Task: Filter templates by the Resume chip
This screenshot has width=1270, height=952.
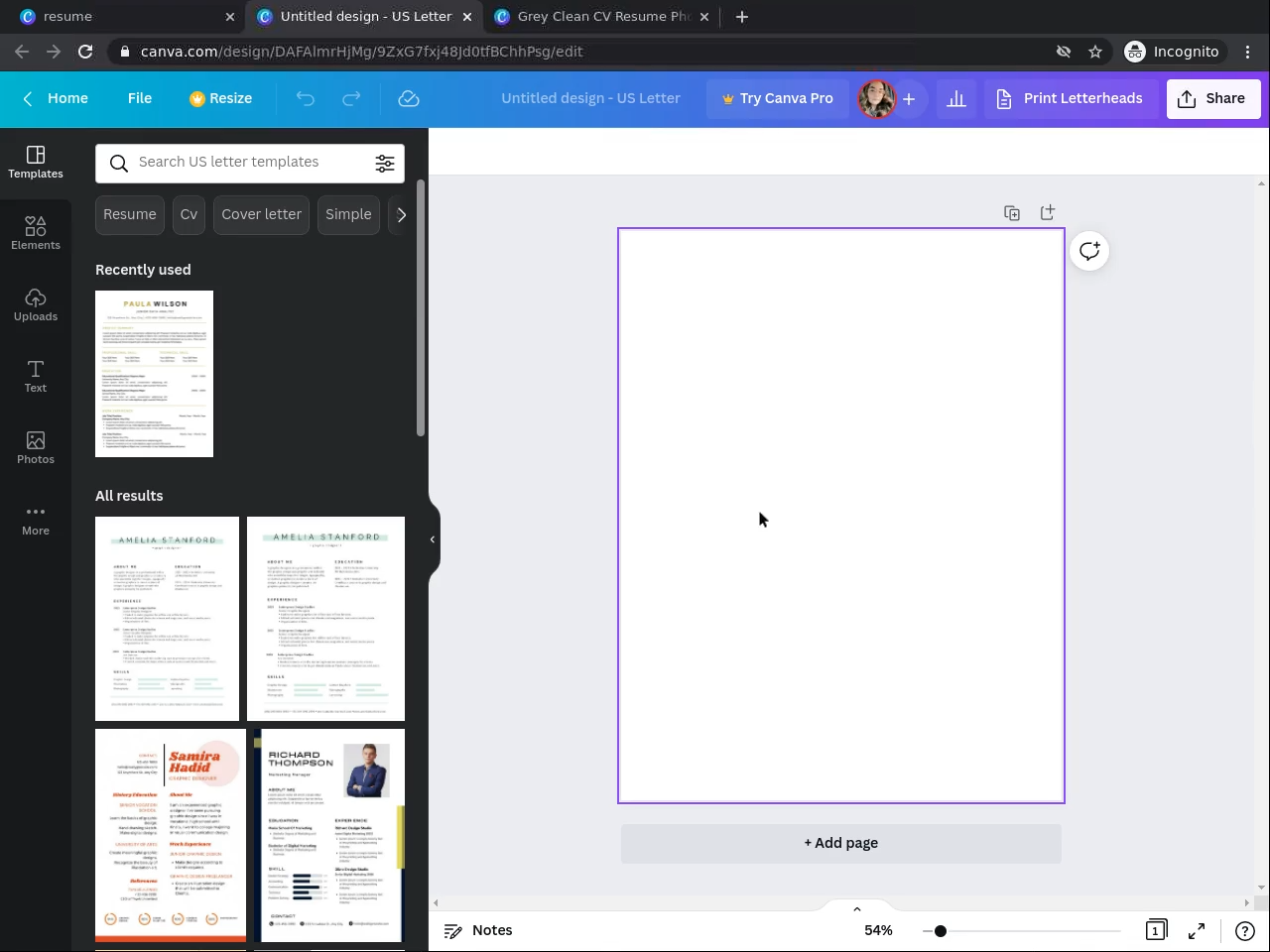Action: pyautogui.click(x=130, y=214)
